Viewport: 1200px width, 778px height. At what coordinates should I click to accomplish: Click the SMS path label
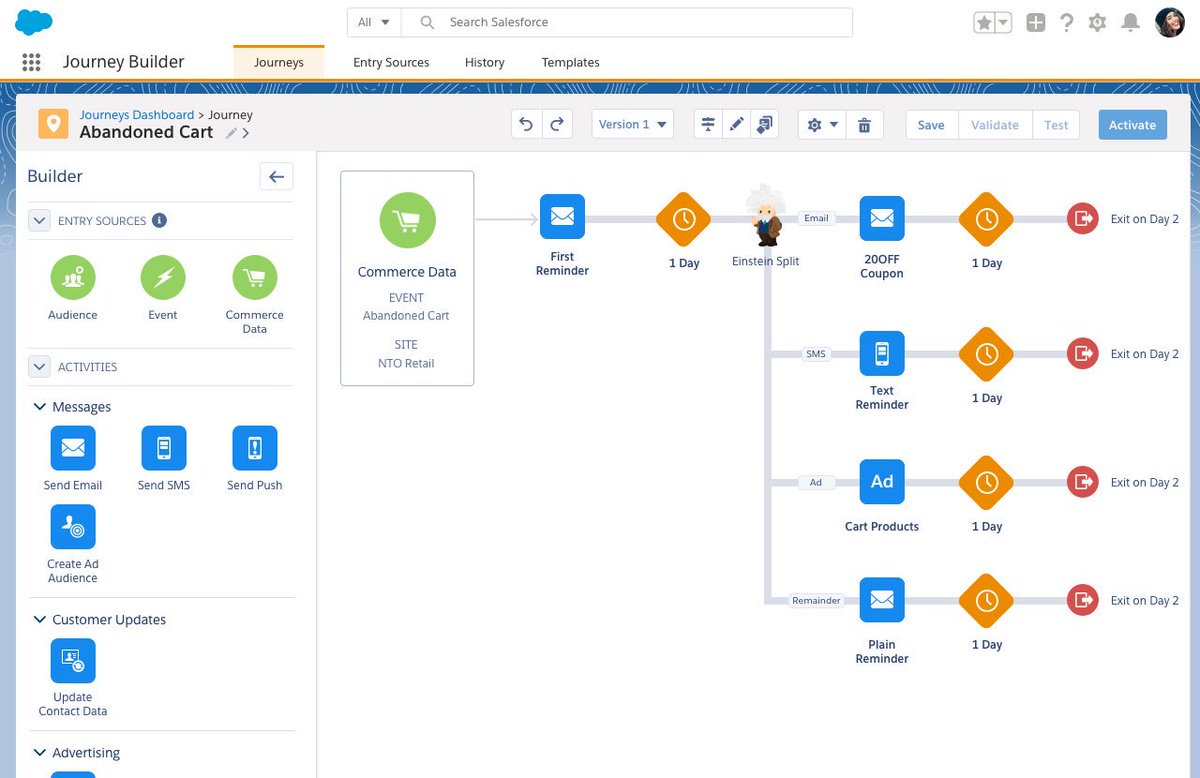coord(816,354)
